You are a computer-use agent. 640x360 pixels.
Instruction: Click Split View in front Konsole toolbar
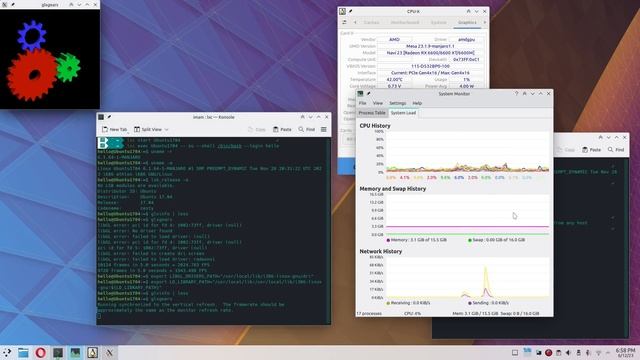click(148, 129)
